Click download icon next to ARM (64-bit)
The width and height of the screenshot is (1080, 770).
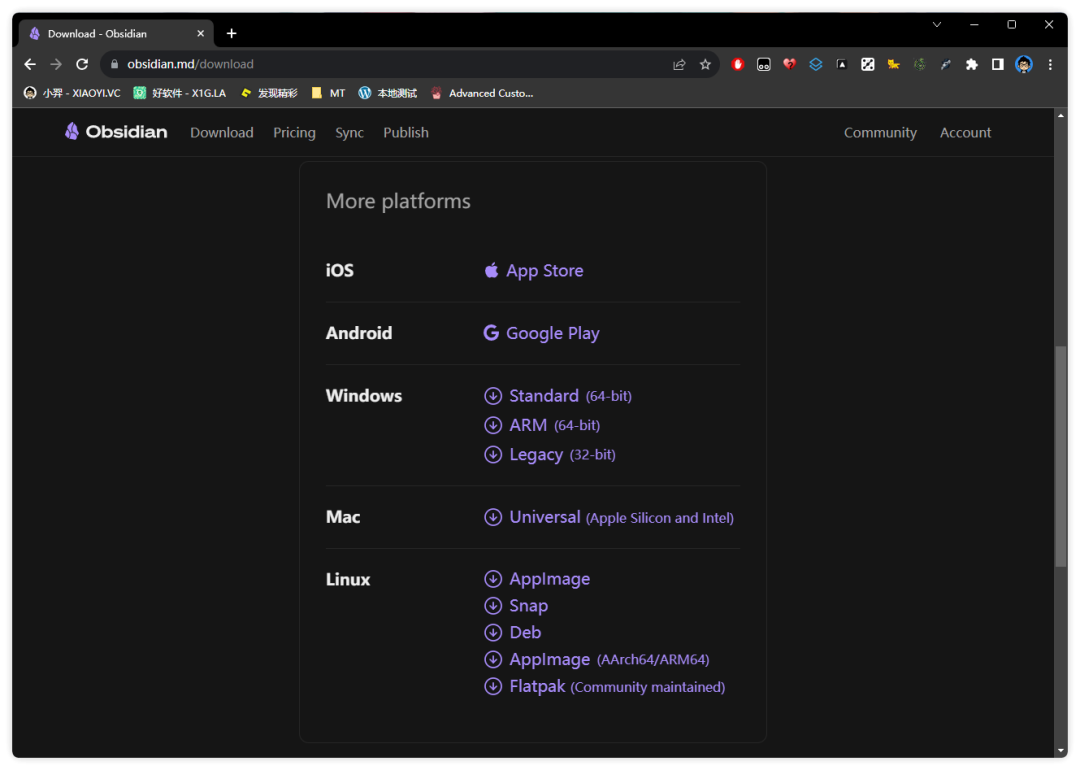click(x=492, y=425)
